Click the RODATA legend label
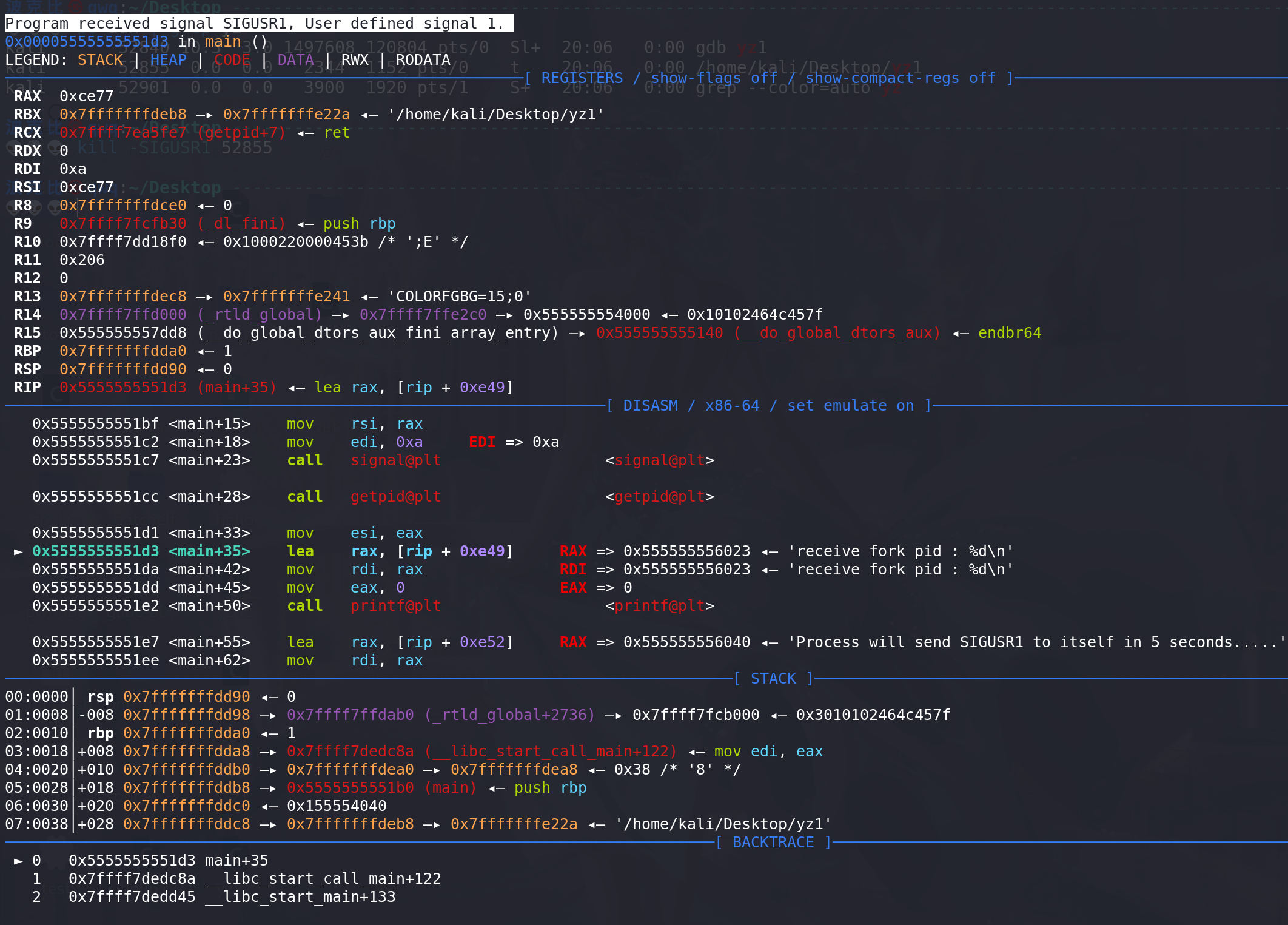 click(x=423, y=60)
